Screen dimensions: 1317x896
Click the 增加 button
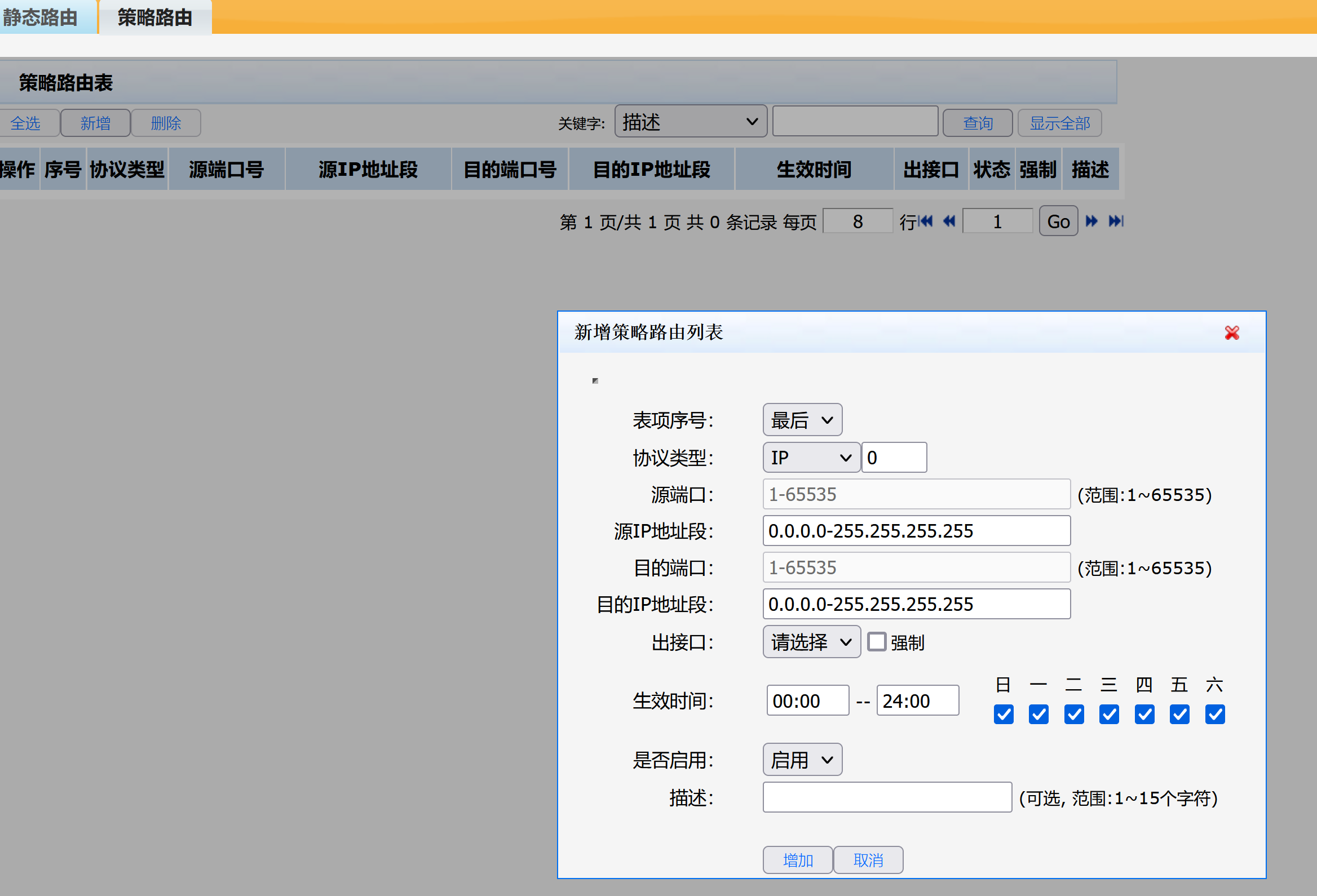(797, 860)
